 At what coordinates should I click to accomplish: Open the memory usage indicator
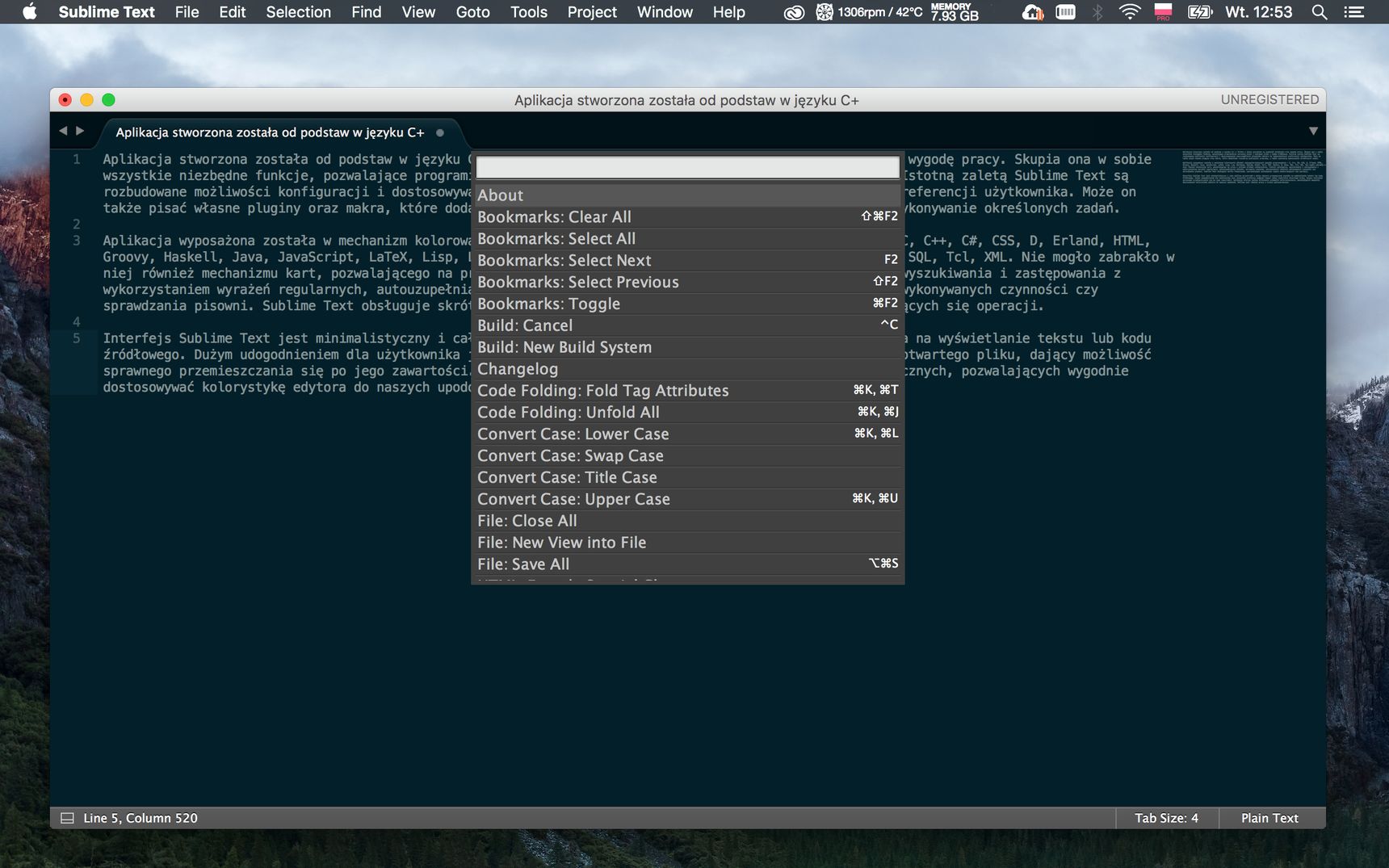[955, 12]
